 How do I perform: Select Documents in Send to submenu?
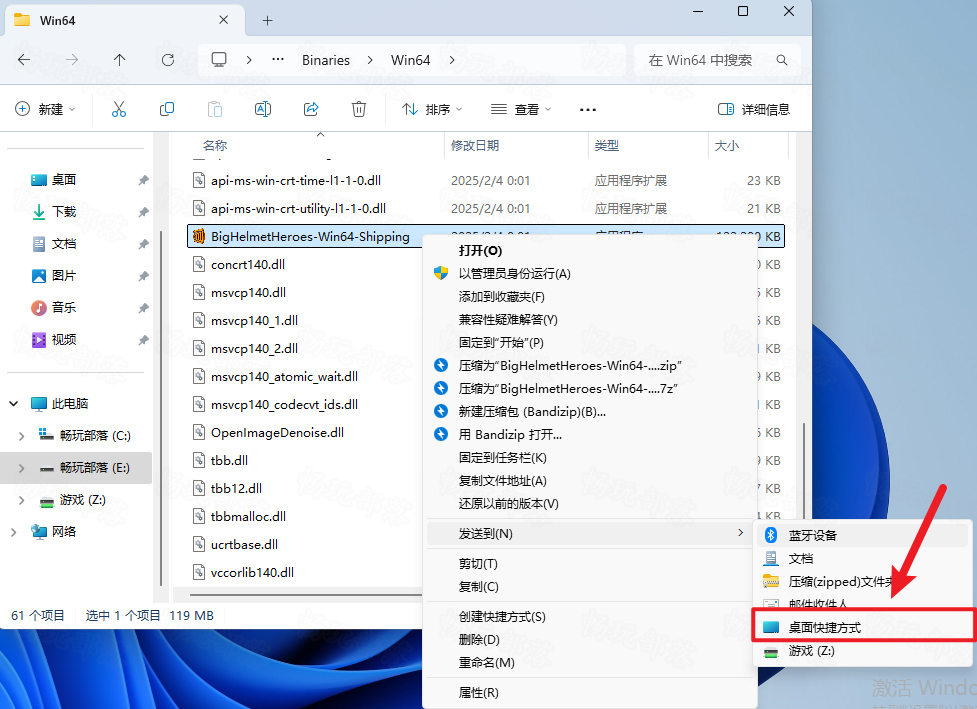[862, 558]
